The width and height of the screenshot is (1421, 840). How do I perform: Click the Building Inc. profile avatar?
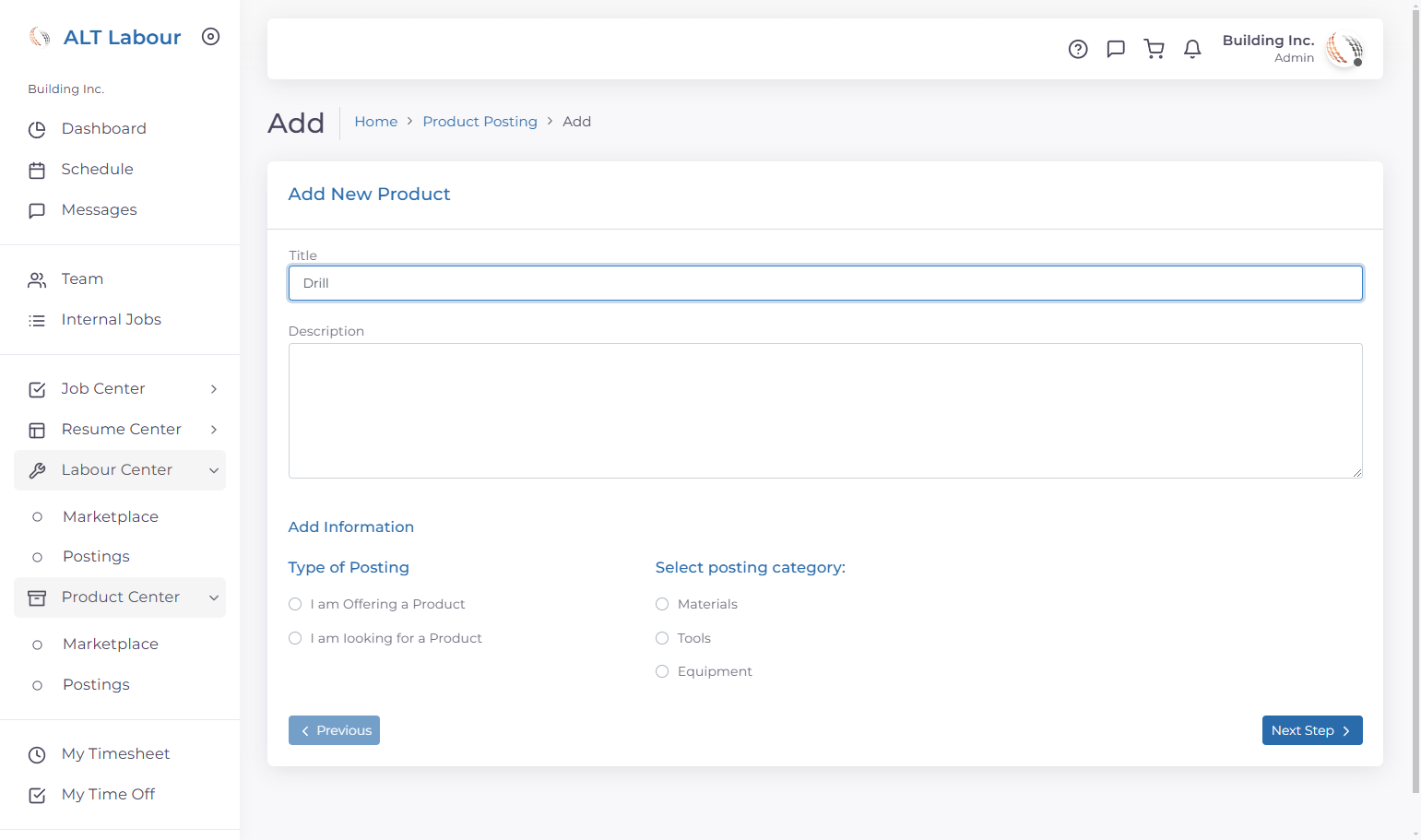pyautogui.click(x=1344, y=49)
